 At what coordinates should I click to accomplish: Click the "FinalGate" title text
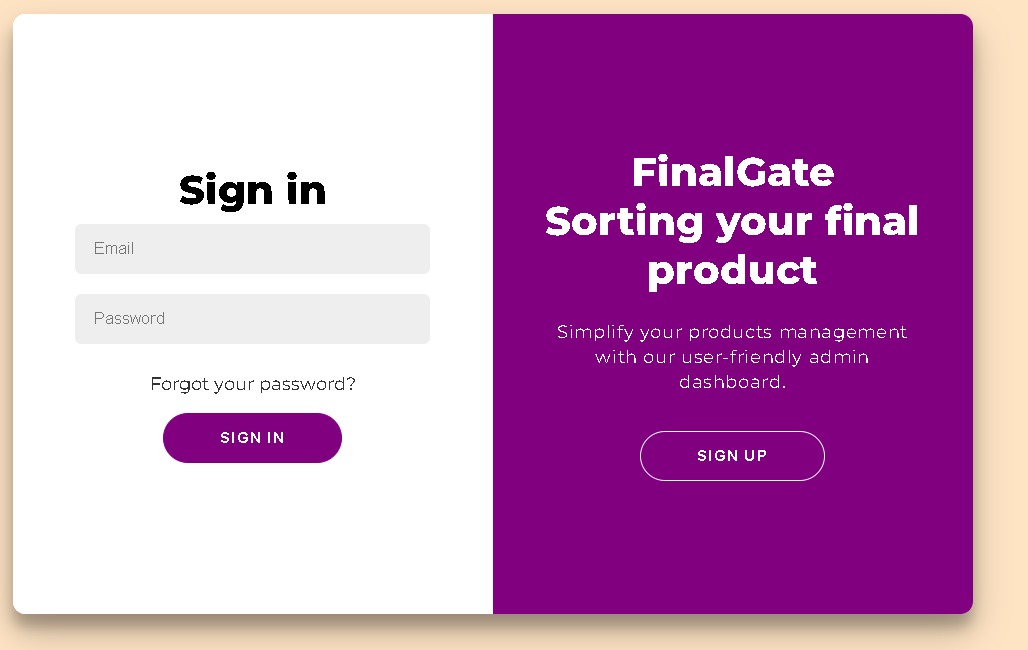tap(732, 172)
